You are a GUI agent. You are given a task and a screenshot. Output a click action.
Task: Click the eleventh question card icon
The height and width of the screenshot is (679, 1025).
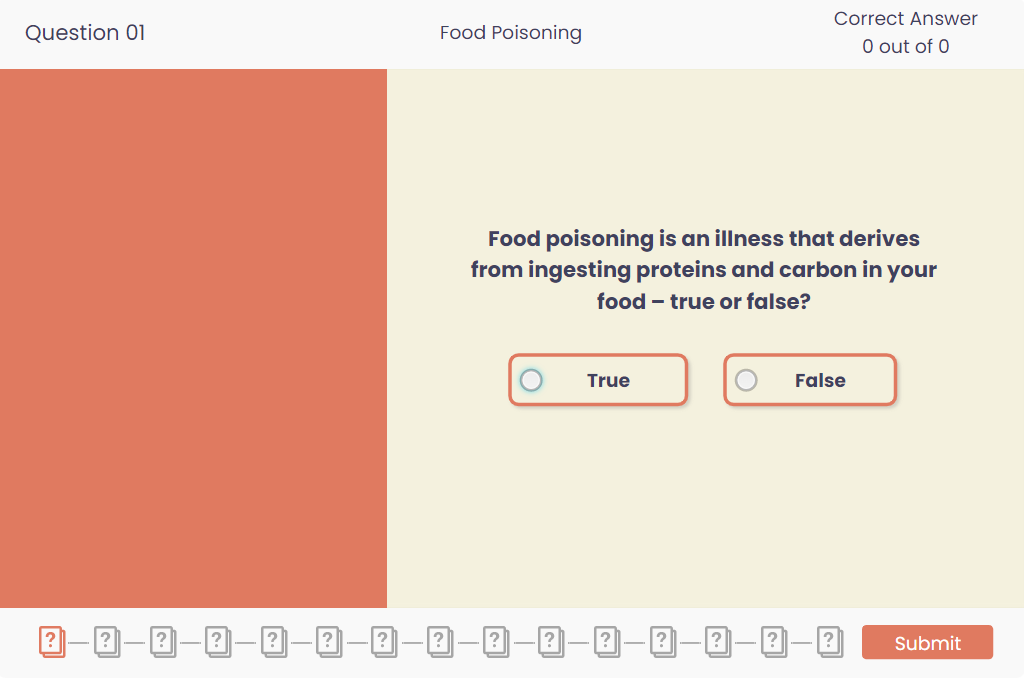pyautogui.click(x=607, y=641)
